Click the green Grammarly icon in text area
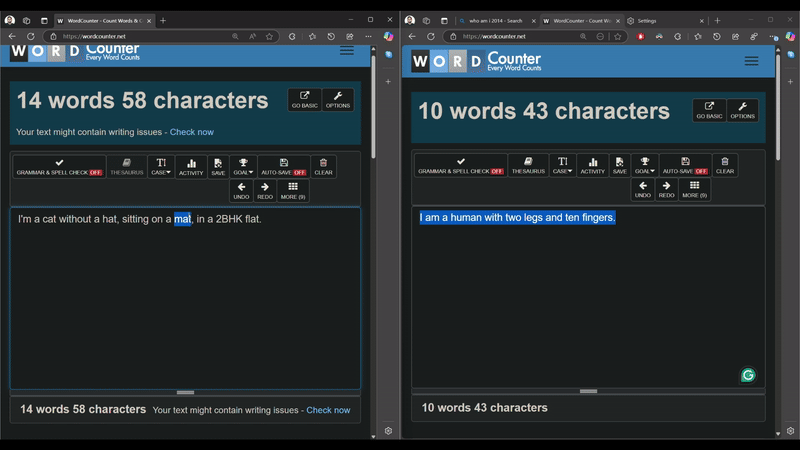The width and height of the screenshot is (800, 450). pos(748,375)
